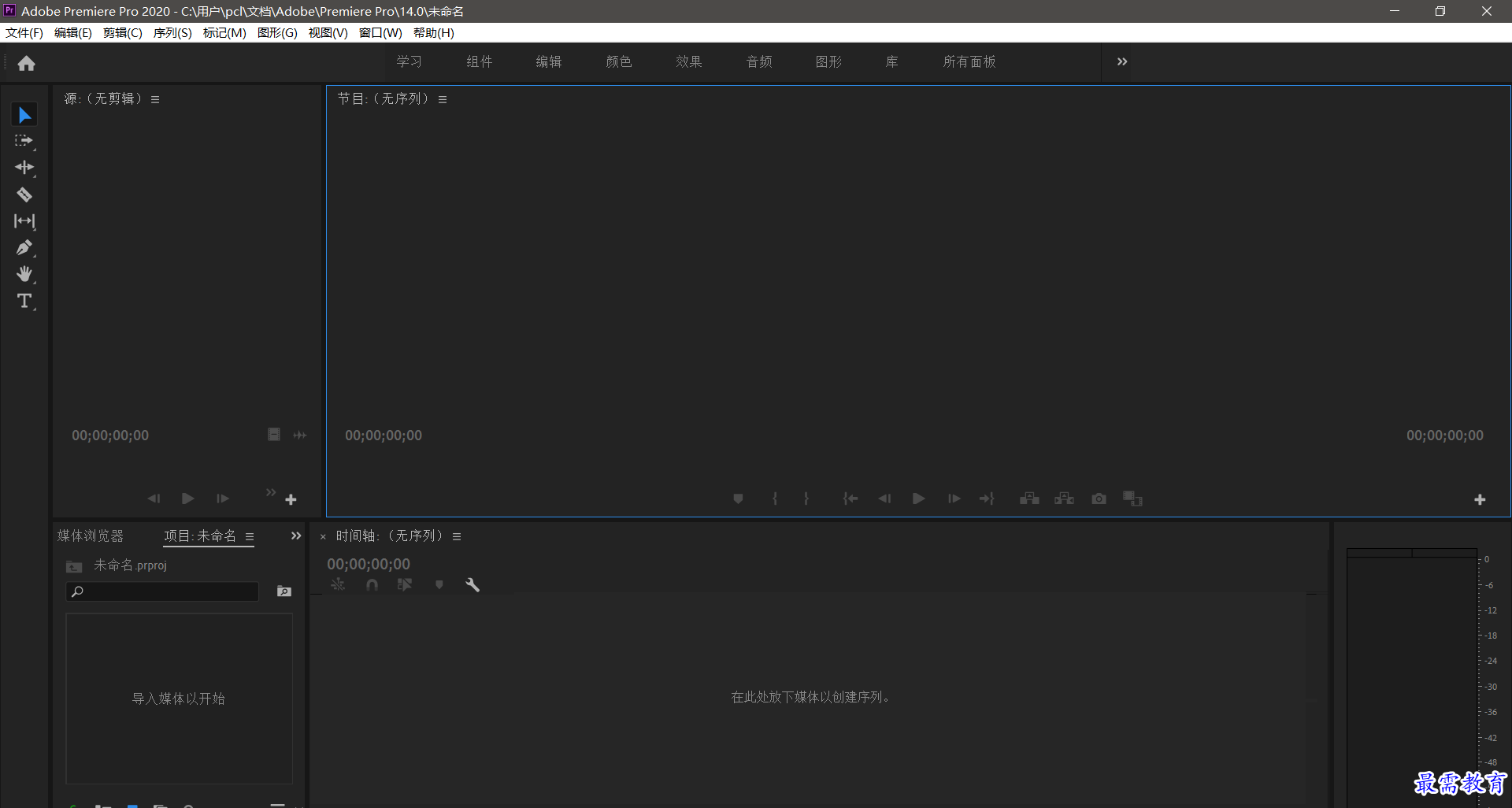
Task: Switch to 音频 workspace
Action: (759, 61)
